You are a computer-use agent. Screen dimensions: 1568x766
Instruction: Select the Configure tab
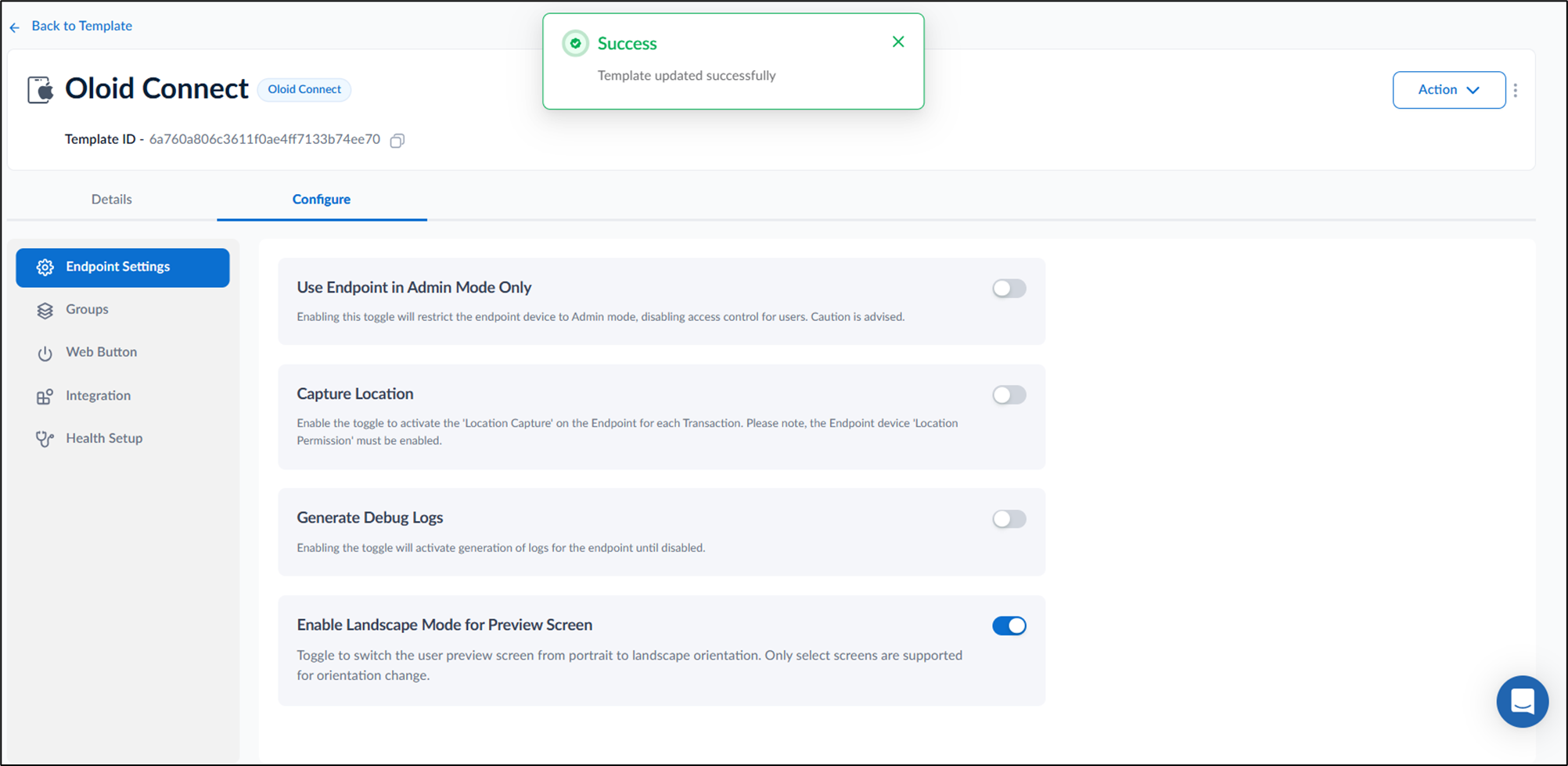tap(322, 199)
